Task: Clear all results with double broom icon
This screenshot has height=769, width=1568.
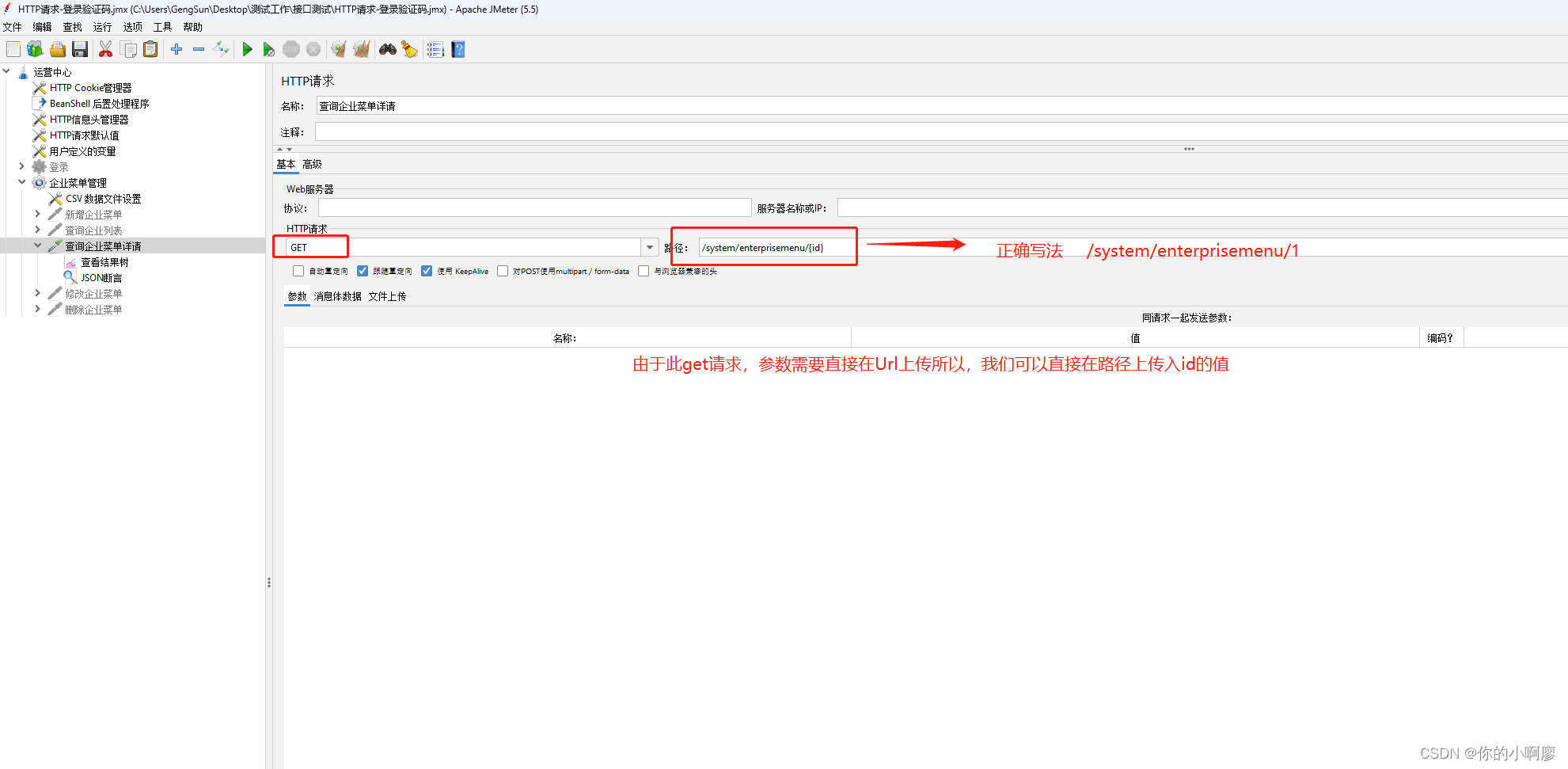Action: point(362,49)
